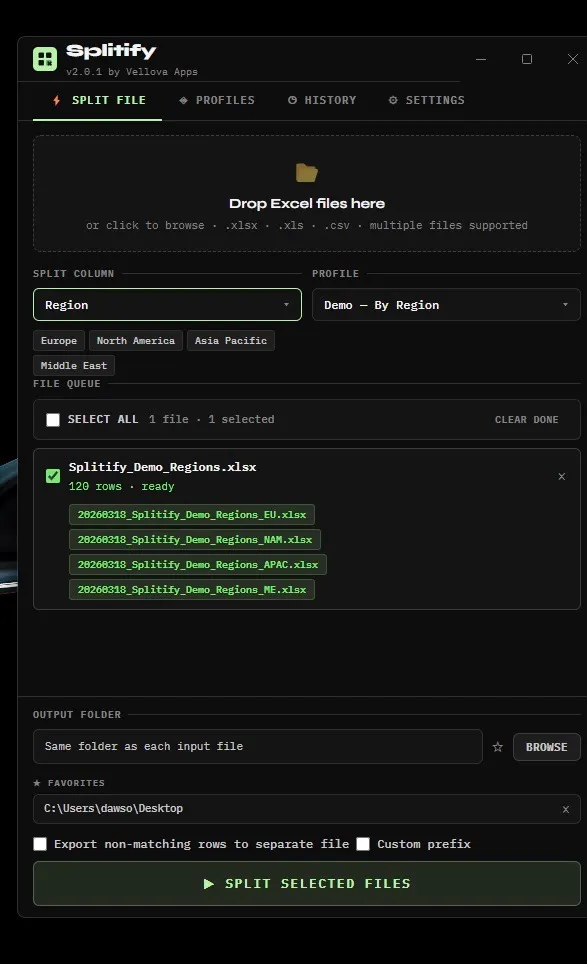Open the Split Column Region dropdown
587x964 pixels.
tap(167, 305)
